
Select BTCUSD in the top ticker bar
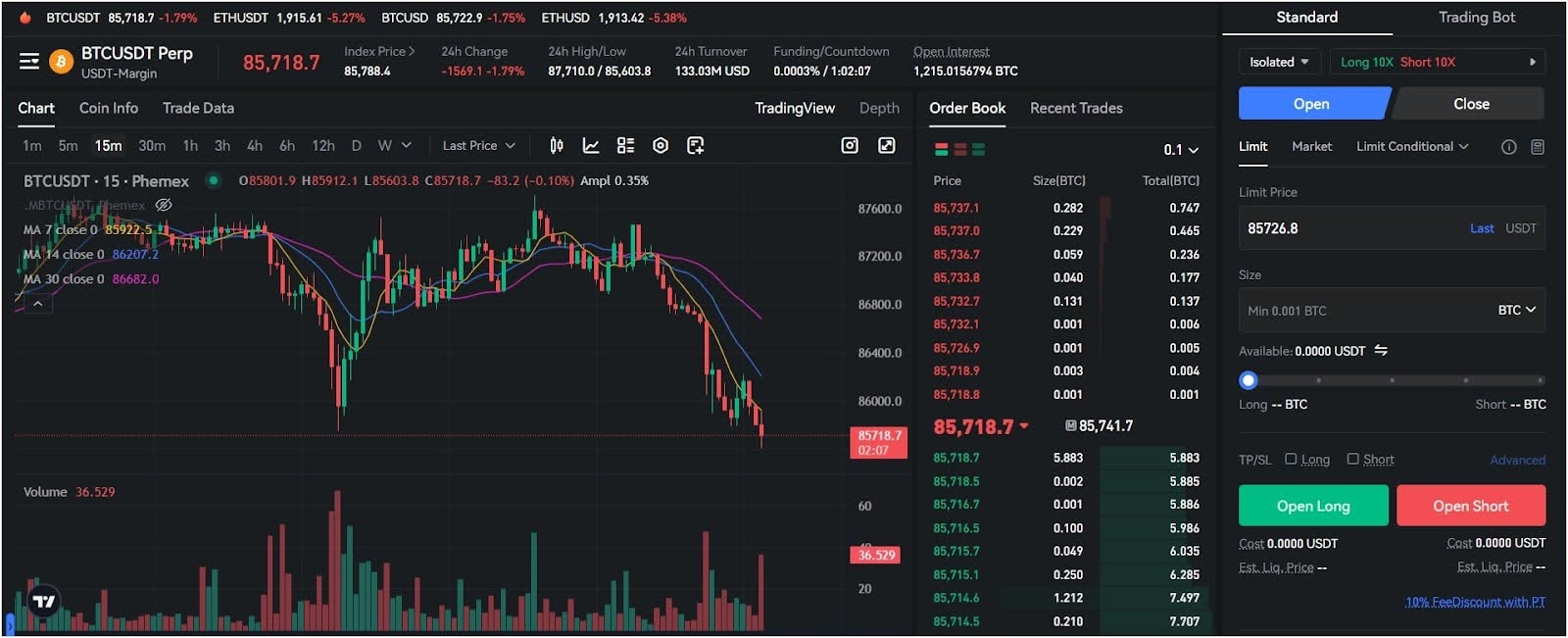(x=405, y=18)
